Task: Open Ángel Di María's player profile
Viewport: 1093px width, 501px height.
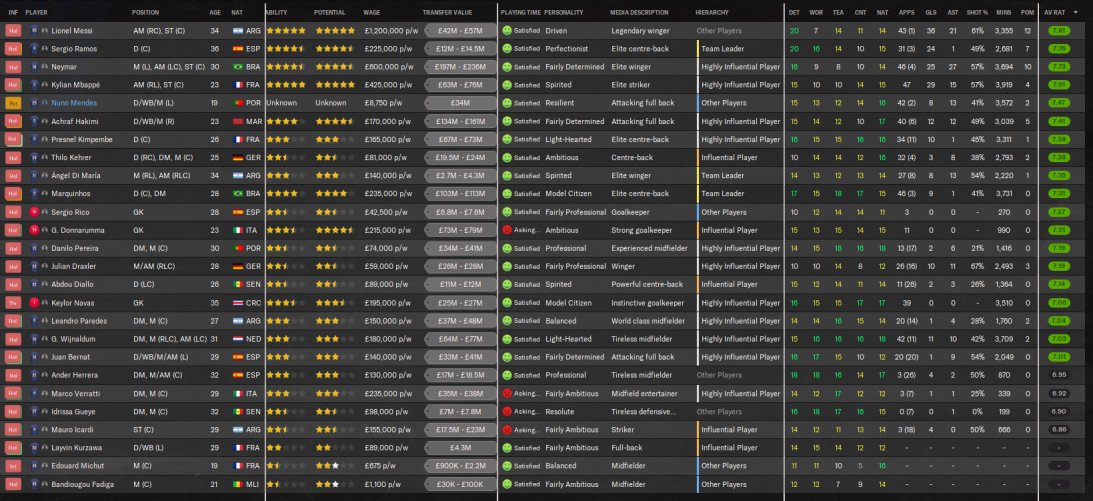Action: (x=77, y=176)
